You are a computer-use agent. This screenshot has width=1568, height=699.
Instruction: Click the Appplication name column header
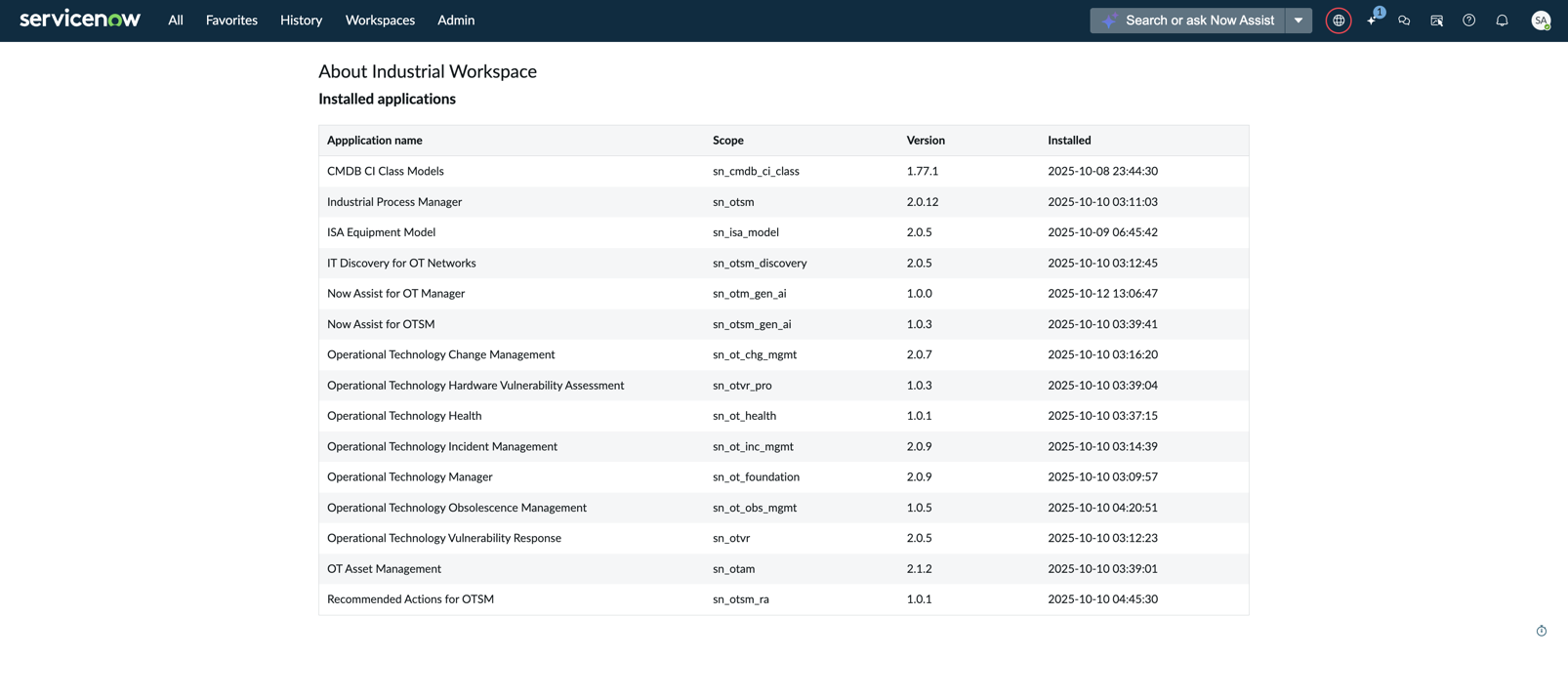click(x=375, y=141)
